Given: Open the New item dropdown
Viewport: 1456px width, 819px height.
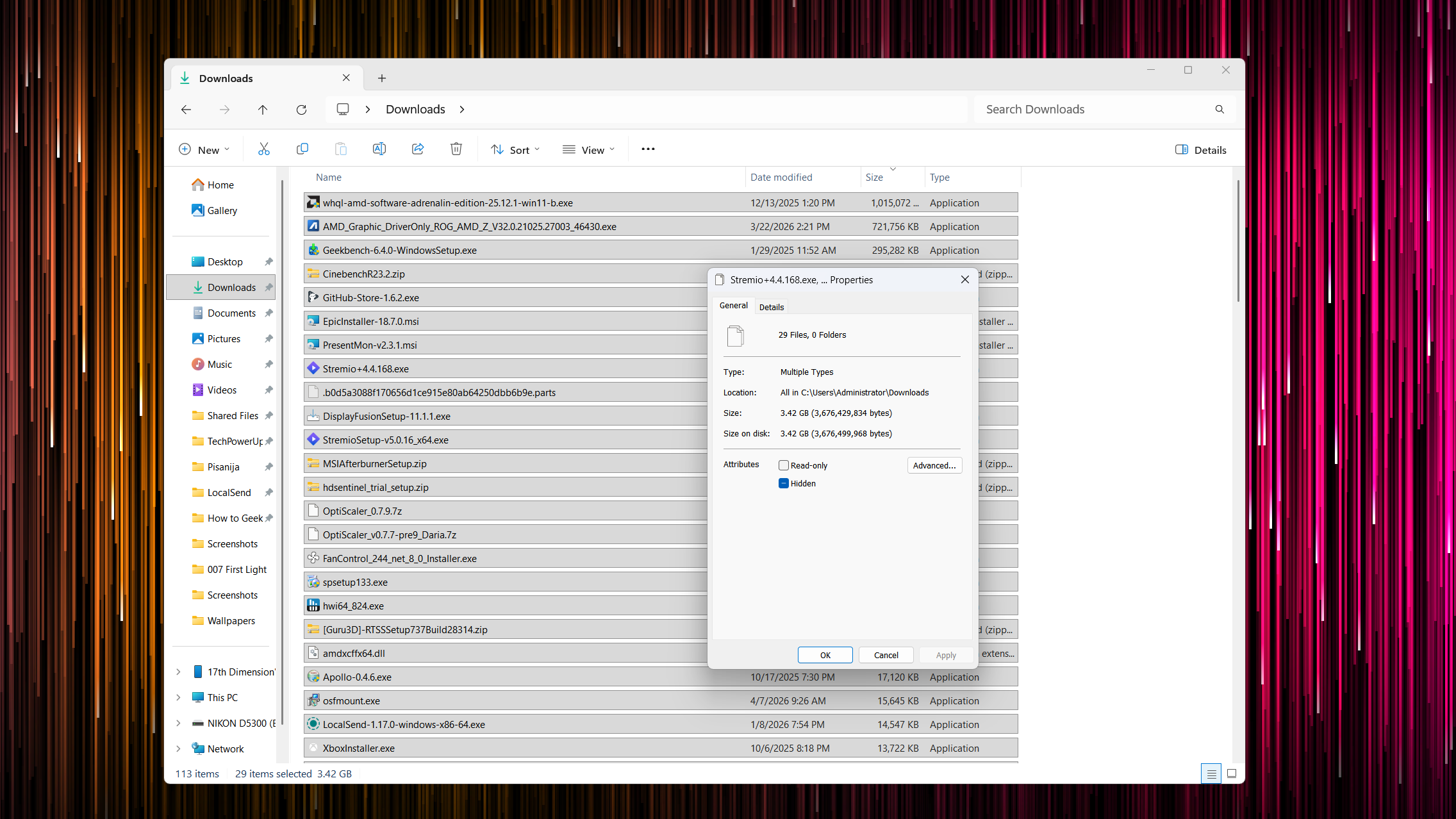Looking at the screenshot, I should 204,149.
